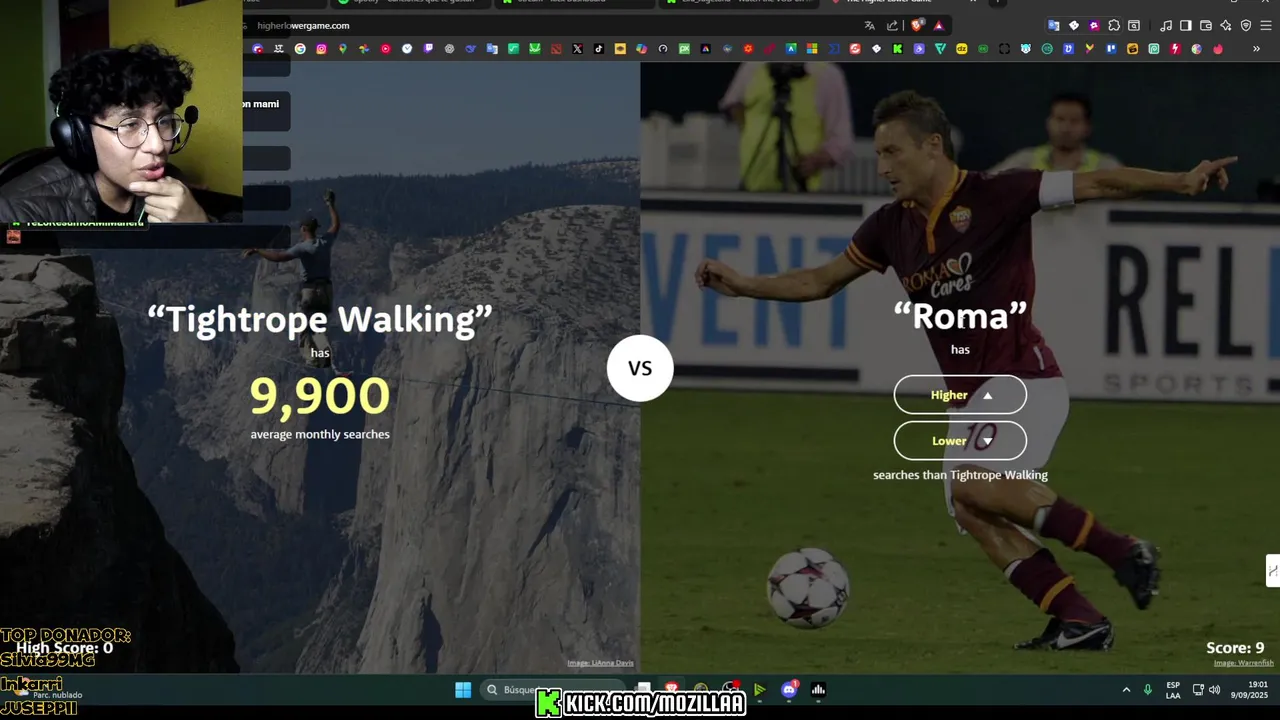The width and height of the screenshot is (1280, 720).
Task: Open the clock showing 19:01
Action: point(1250,690)
